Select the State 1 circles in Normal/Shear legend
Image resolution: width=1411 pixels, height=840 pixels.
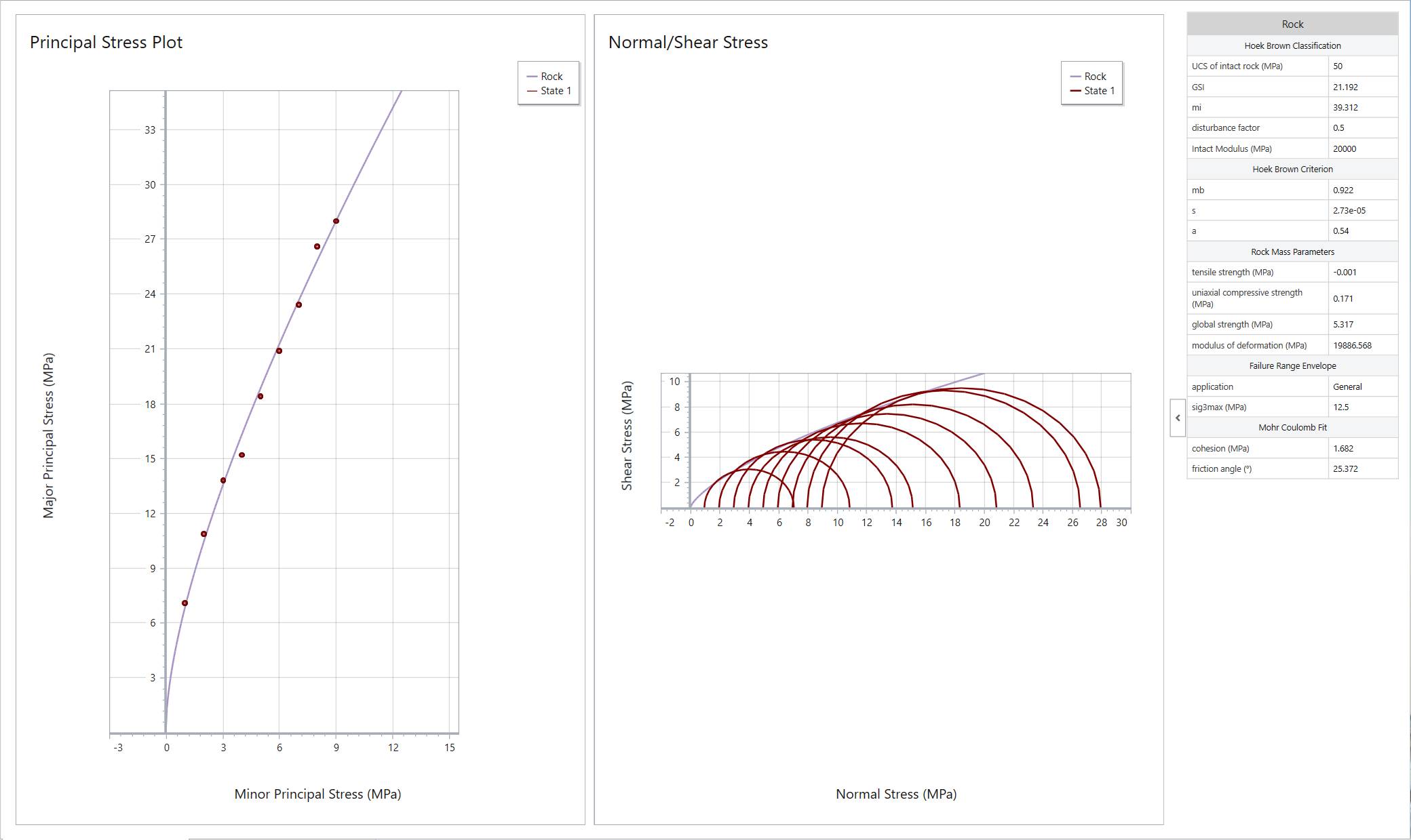pos(1092,89)
